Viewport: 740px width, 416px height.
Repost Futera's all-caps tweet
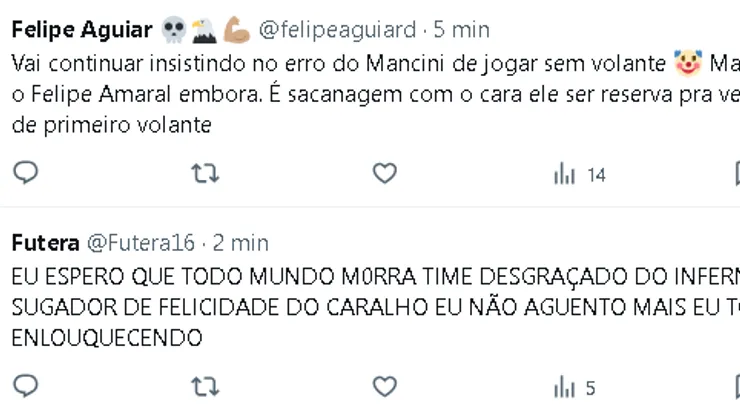click(205, 386)
